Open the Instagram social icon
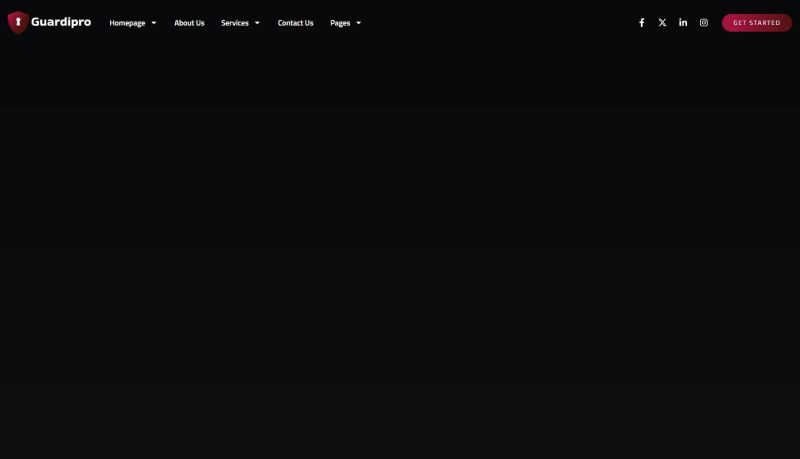 [704, 23]
